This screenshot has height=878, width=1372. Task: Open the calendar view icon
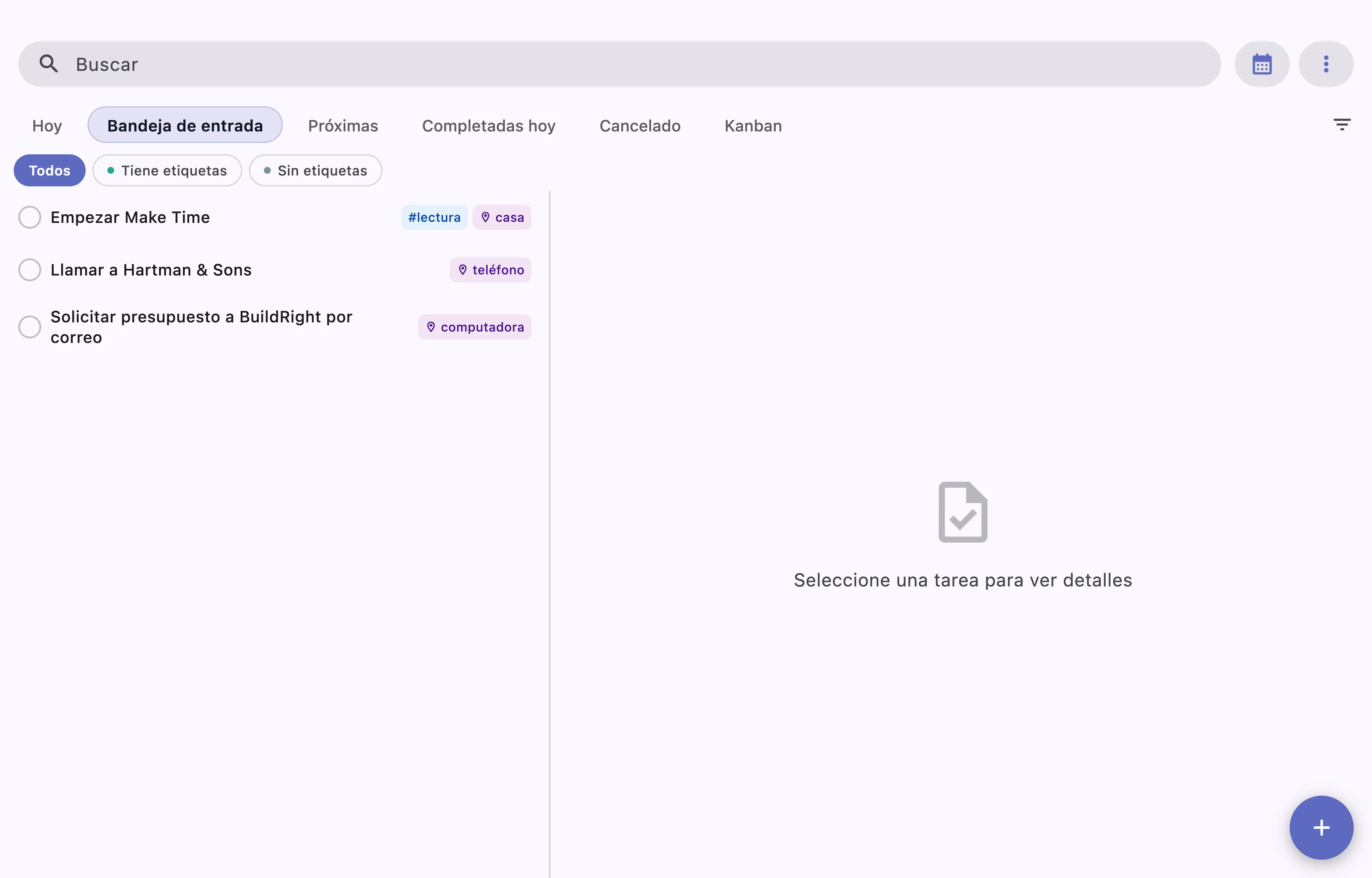pos(1261,64)
